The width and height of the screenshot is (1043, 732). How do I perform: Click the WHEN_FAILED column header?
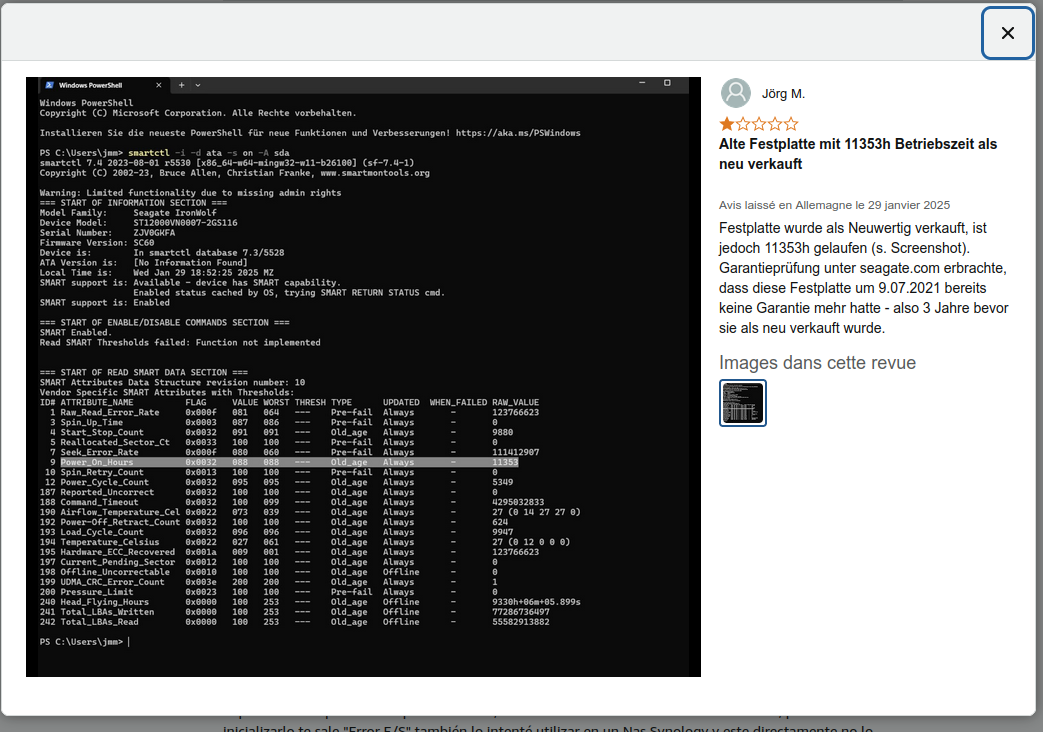[458, 403]
